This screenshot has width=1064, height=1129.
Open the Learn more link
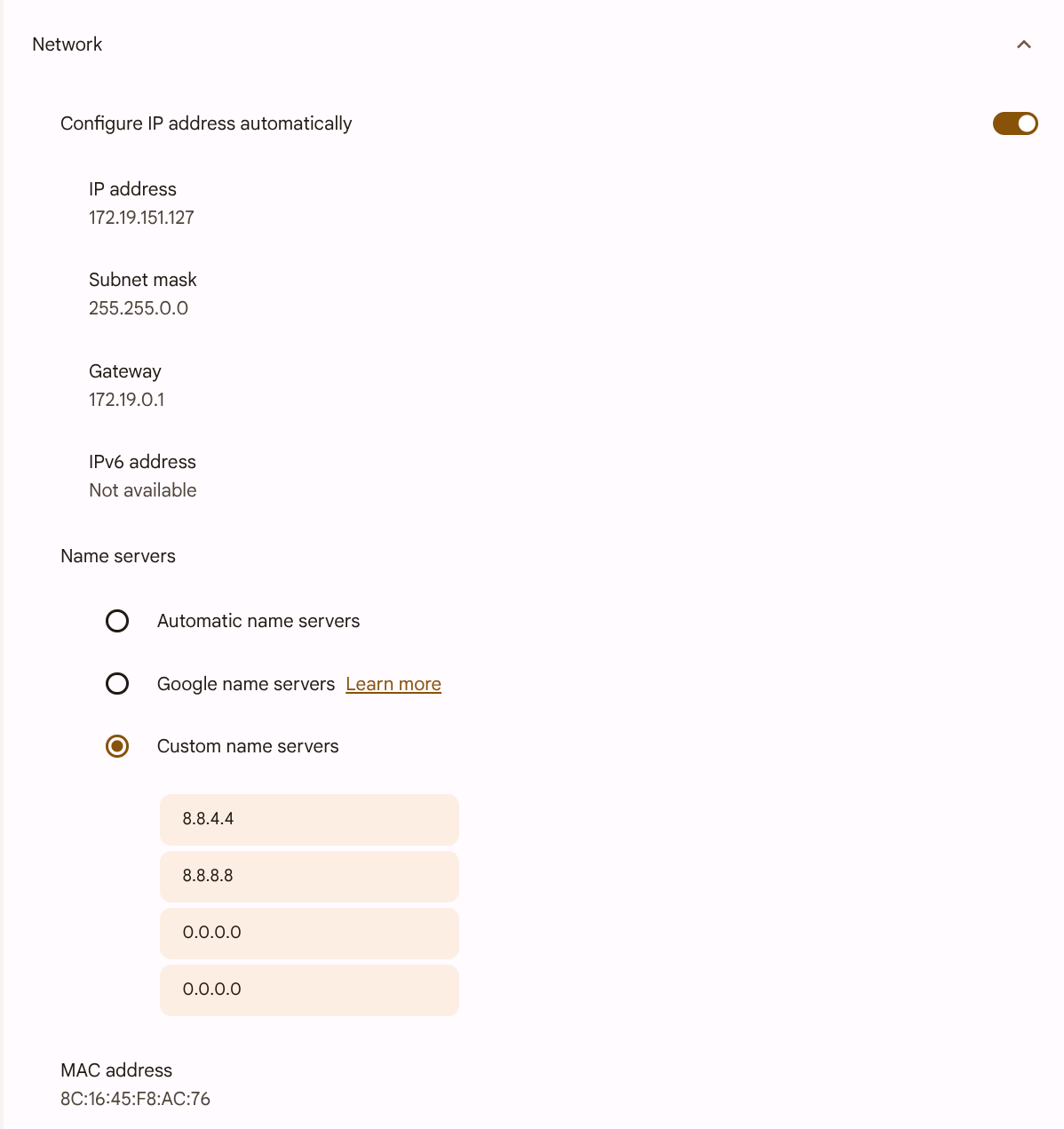[393, 684]
